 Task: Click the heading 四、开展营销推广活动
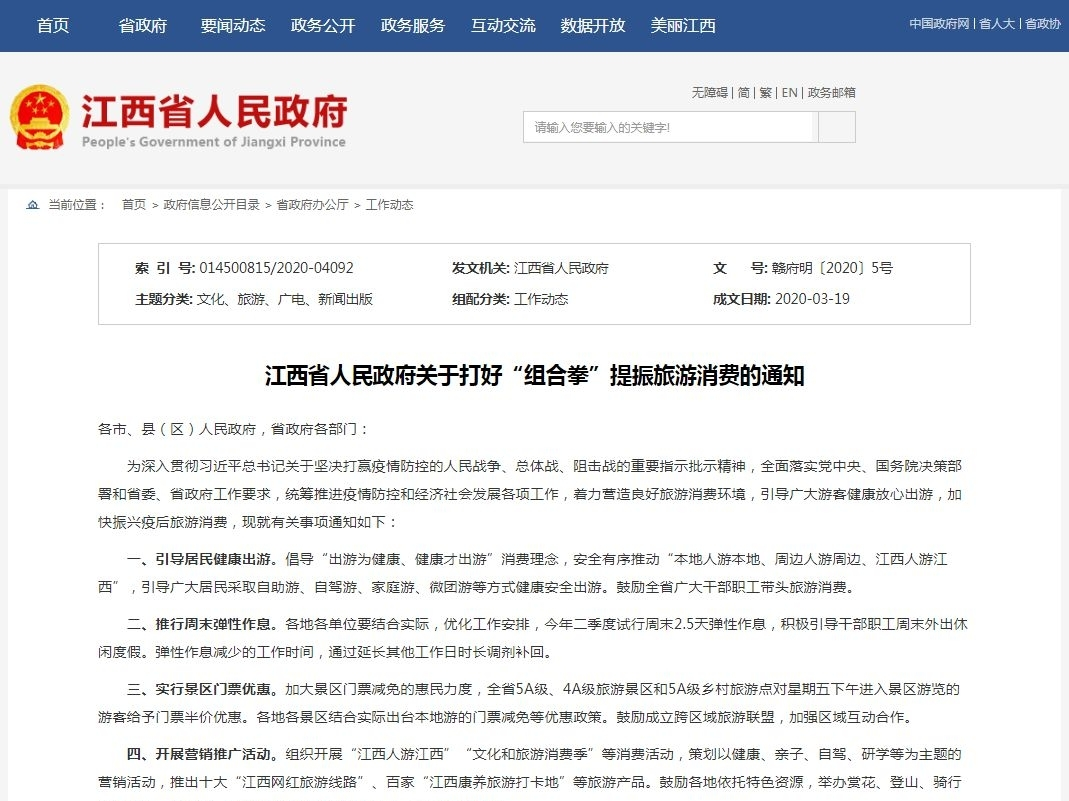coord(201,754)
